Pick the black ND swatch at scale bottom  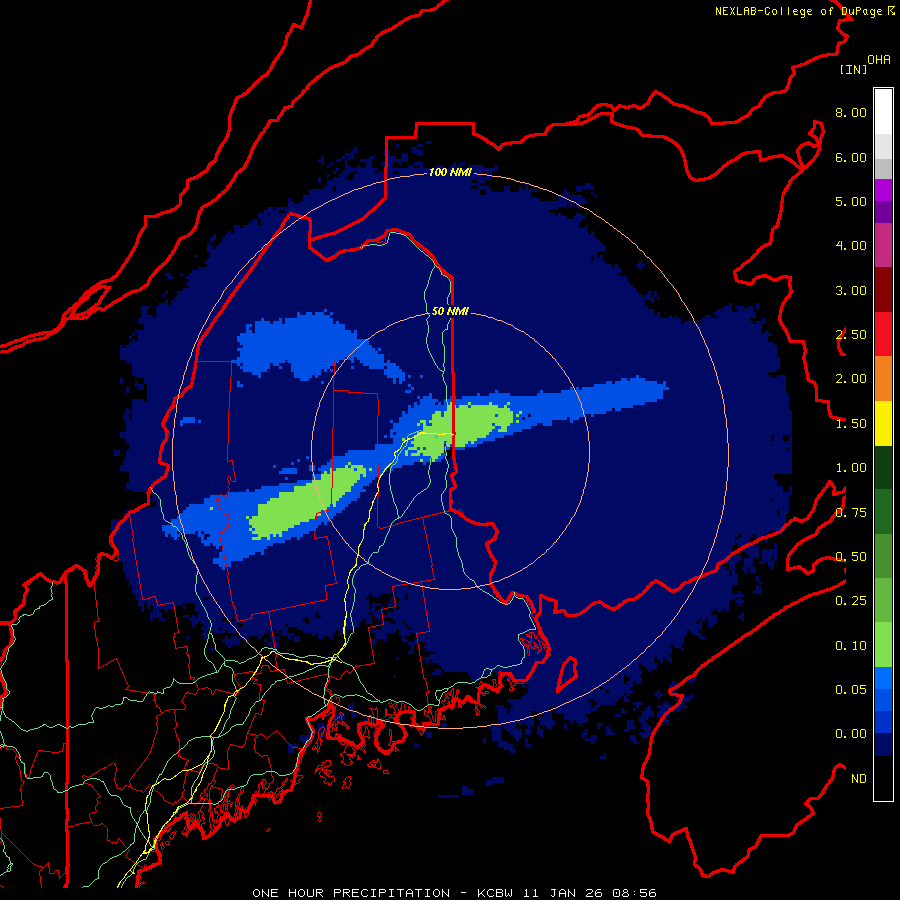pos(883,778)
